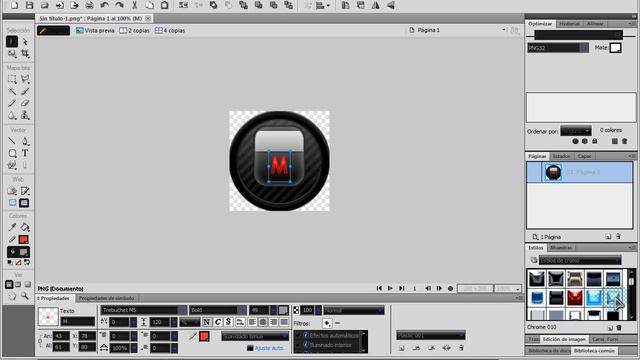Choose the Scale transform tool

[12, 53]
